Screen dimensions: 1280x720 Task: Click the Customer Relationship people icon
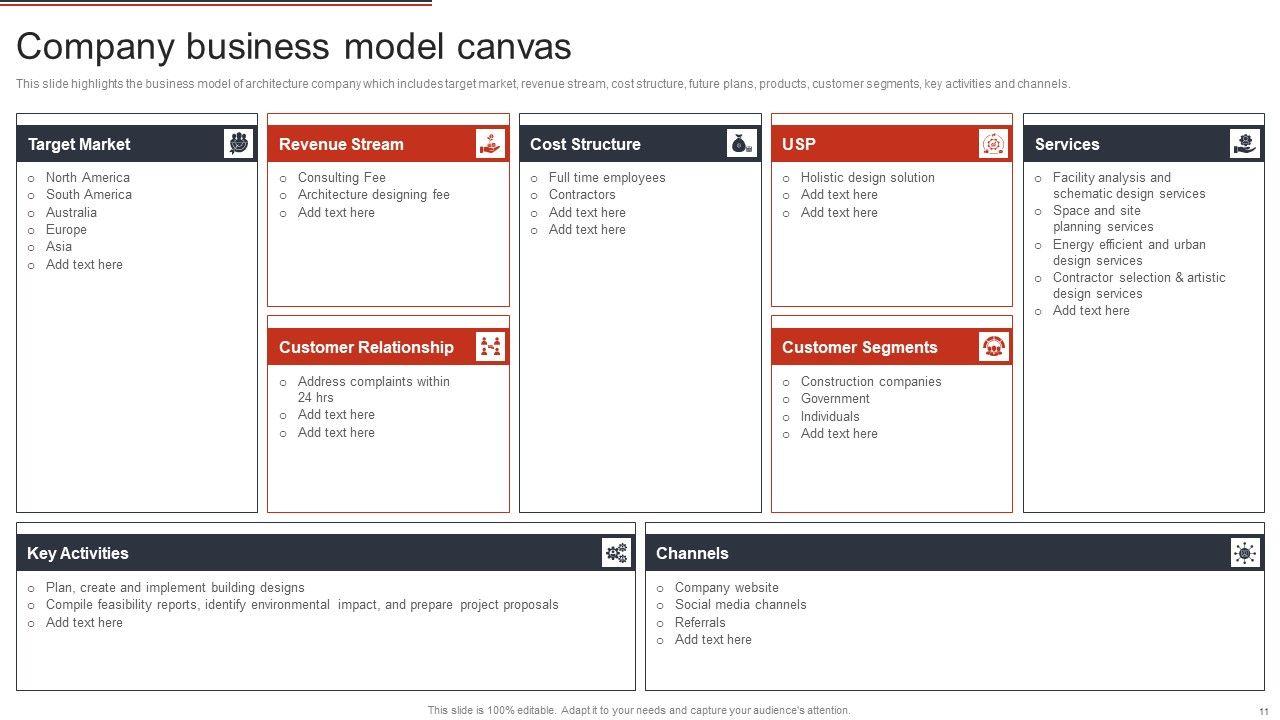(490, 347)
